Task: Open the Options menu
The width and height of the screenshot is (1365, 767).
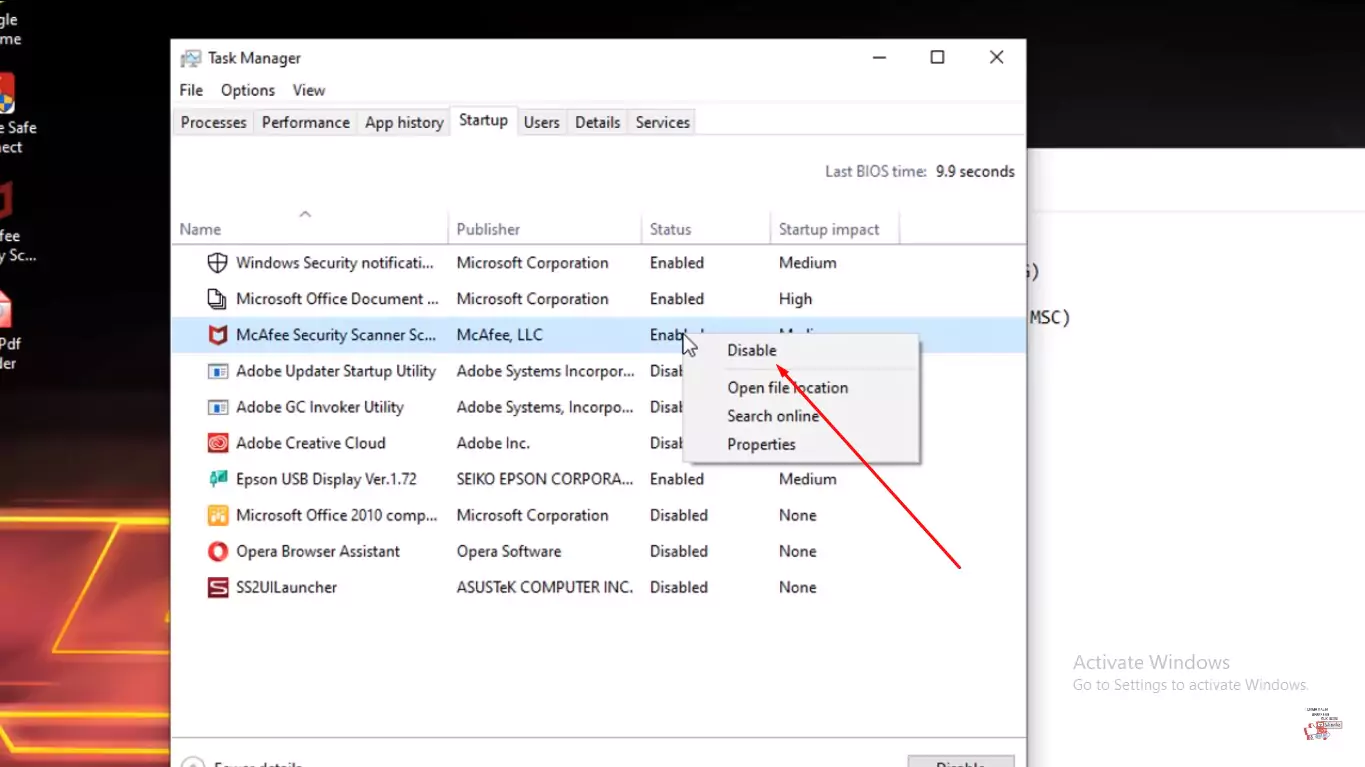Action: click(248, 90)
